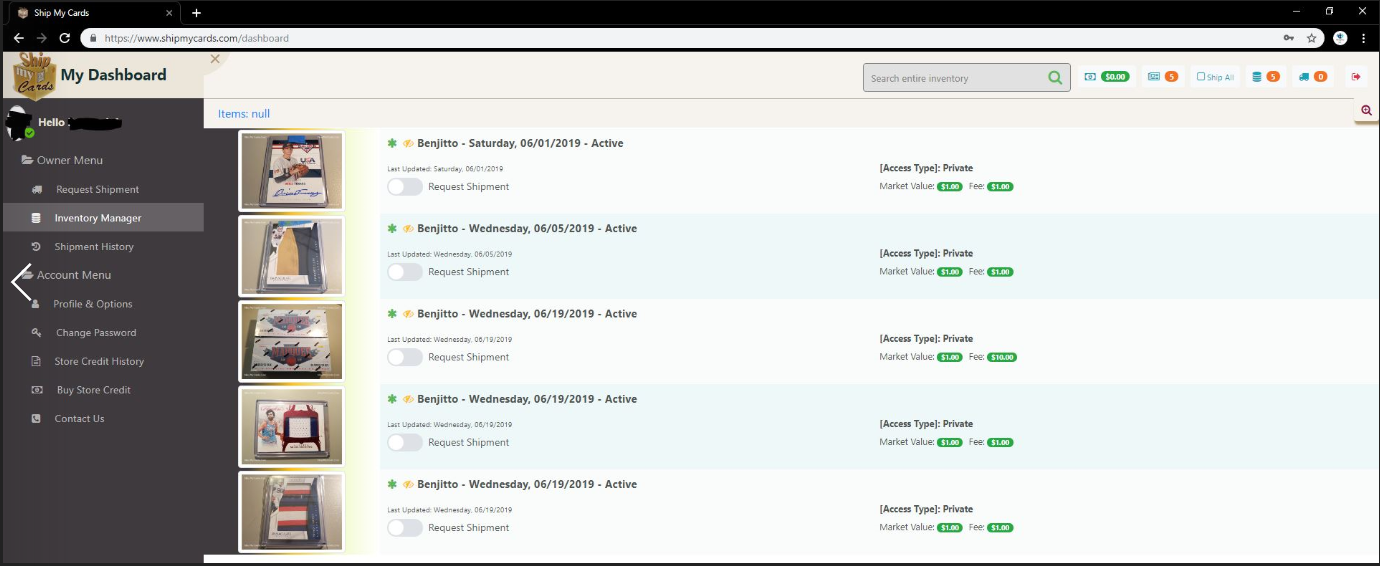This screenshot has height=566, width=1380.
Task: Toggle Request Shipment on the $10.00 fee item
Action: coord(404,357)
